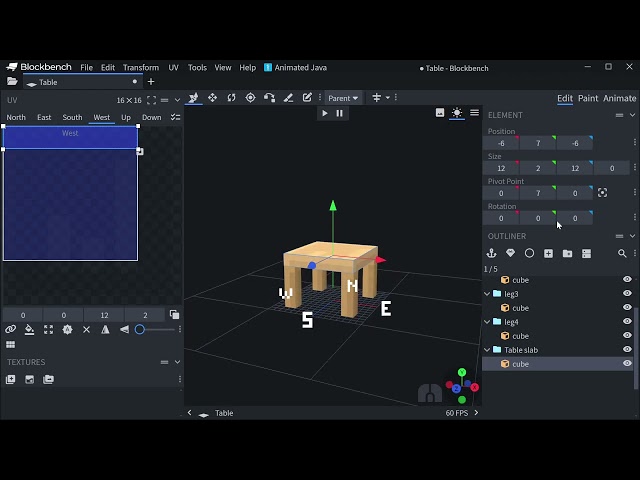Hide the cube under leg3
This screenshot has width=640, height=480.
point(627,307)
